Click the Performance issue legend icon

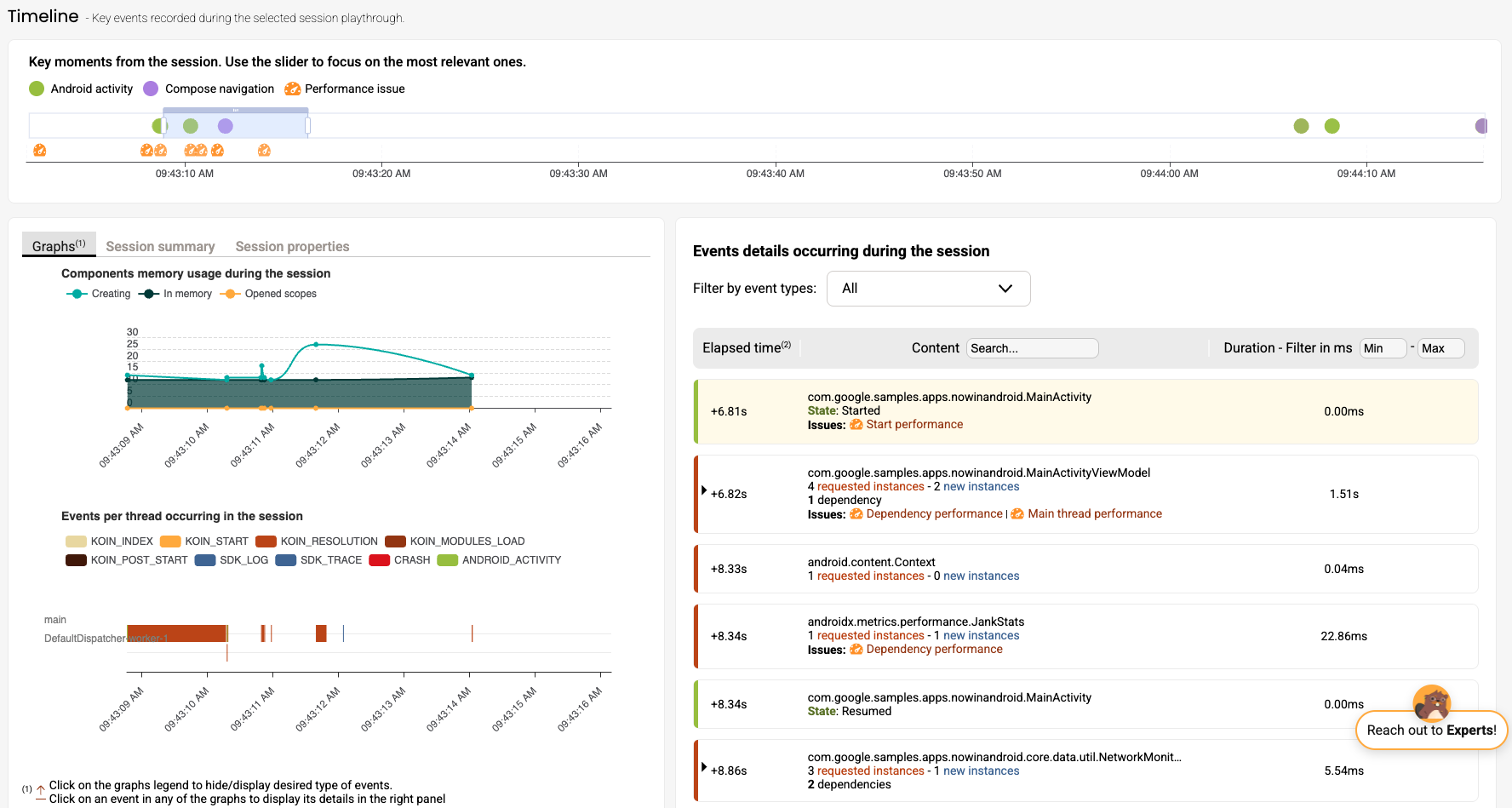292,89
